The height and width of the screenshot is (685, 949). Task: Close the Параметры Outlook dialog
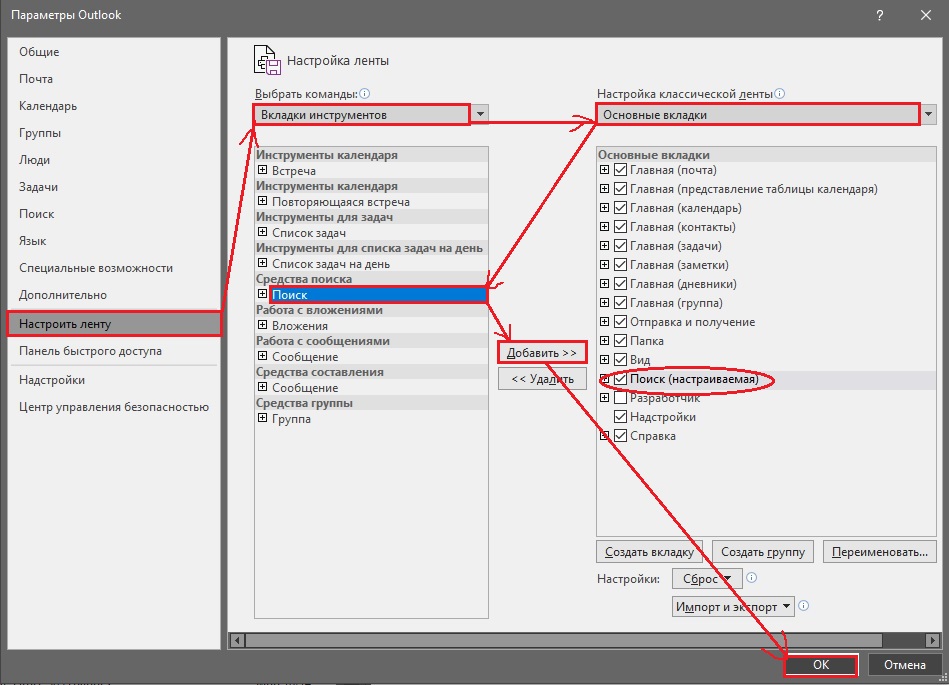click(x=925, y=16)
